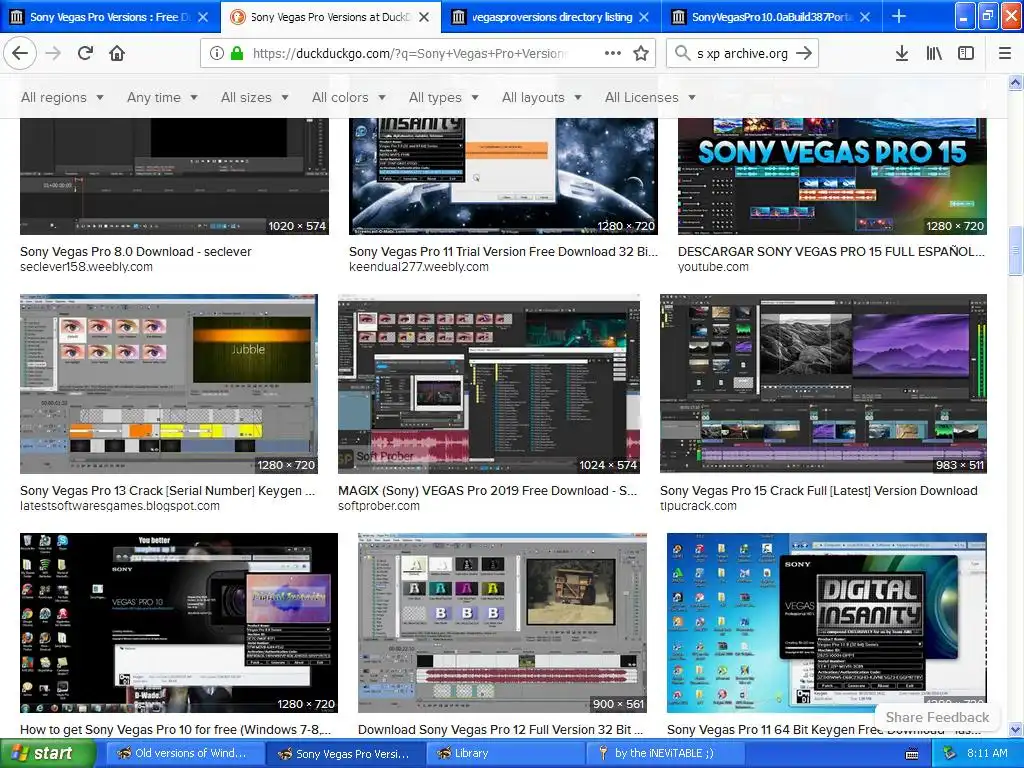Open the Library bookshelf icon
The image size is (1024, 768).
pyautogui.click(x=934, y=54)
